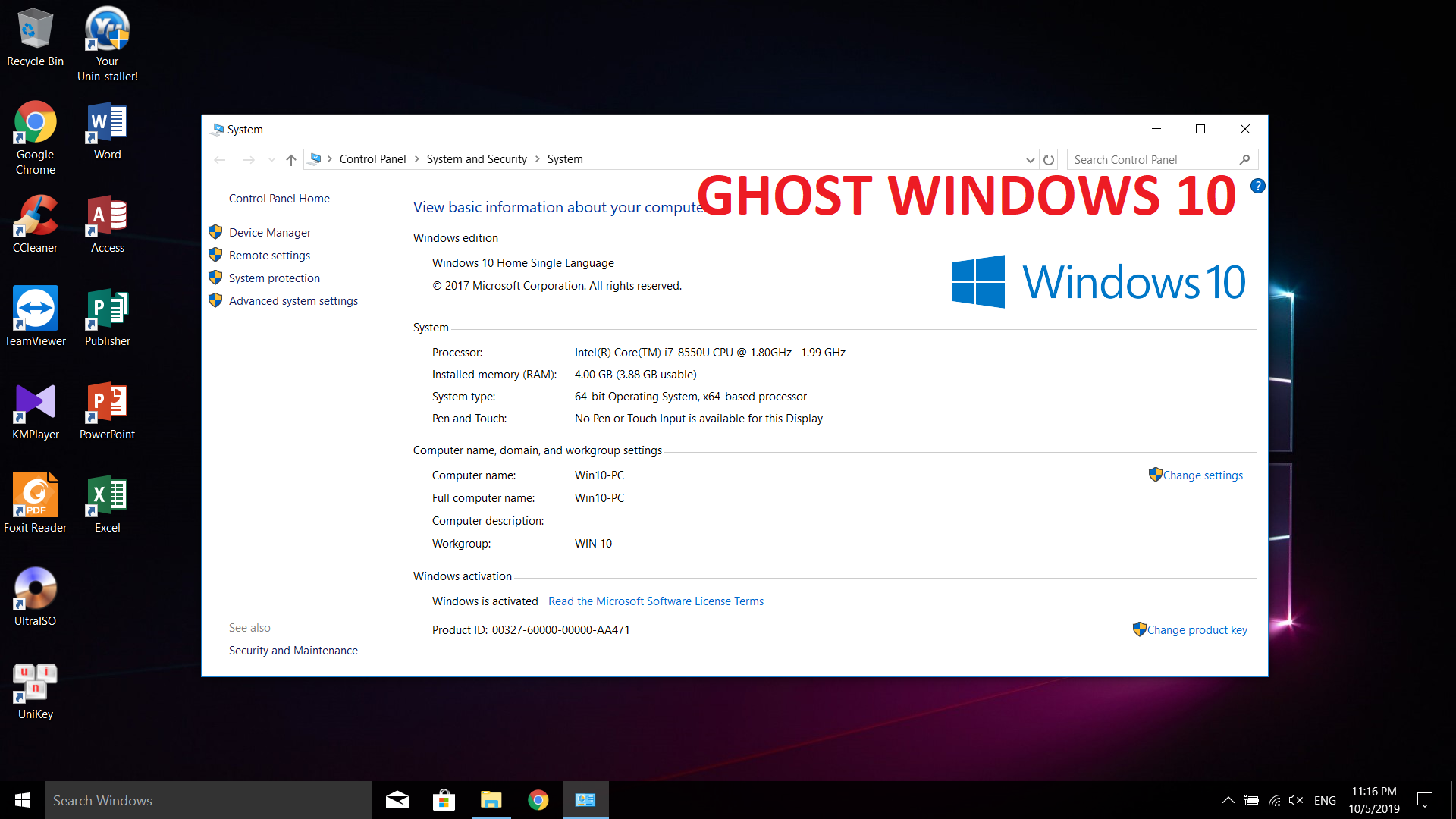This screenshot has height=819, width=1456.
Task: Click the Product ID 00327-60000-00000-AA471 text
Action: (531, 630)
